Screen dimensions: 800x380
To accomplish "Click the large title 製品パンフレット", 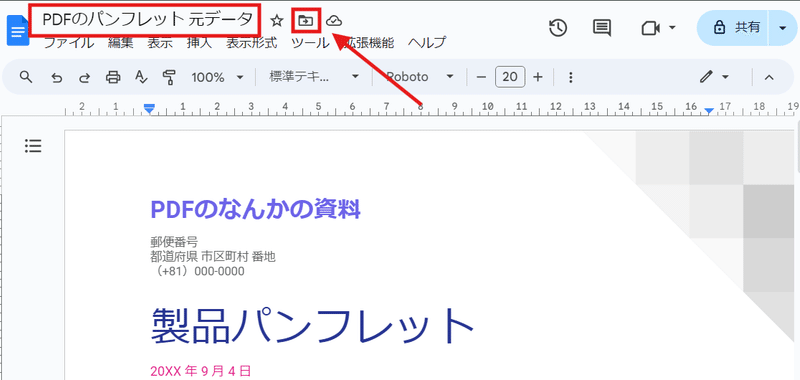I will point(313,326).
